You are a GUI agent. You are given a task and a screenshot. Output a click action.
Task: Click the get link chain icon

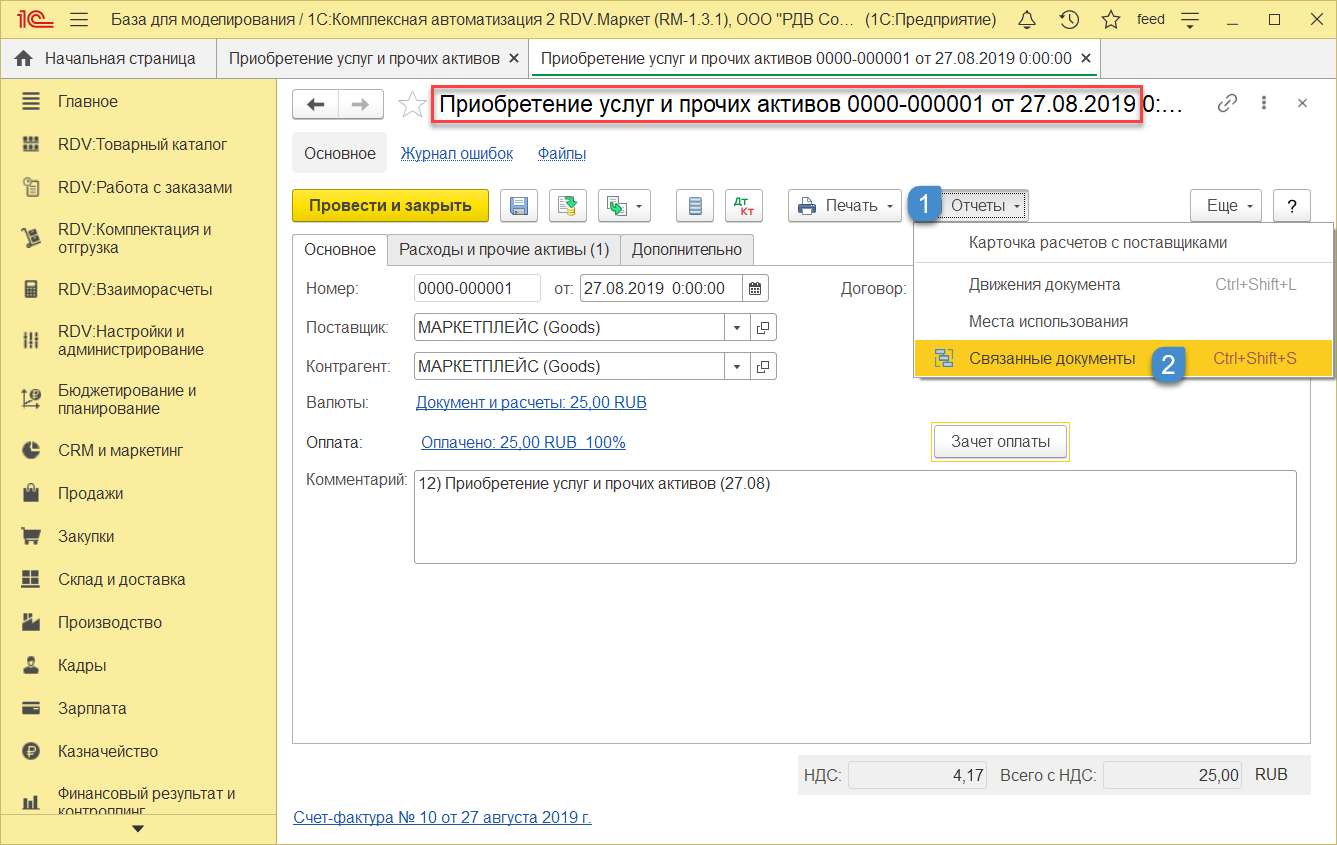coord(1227,103)
